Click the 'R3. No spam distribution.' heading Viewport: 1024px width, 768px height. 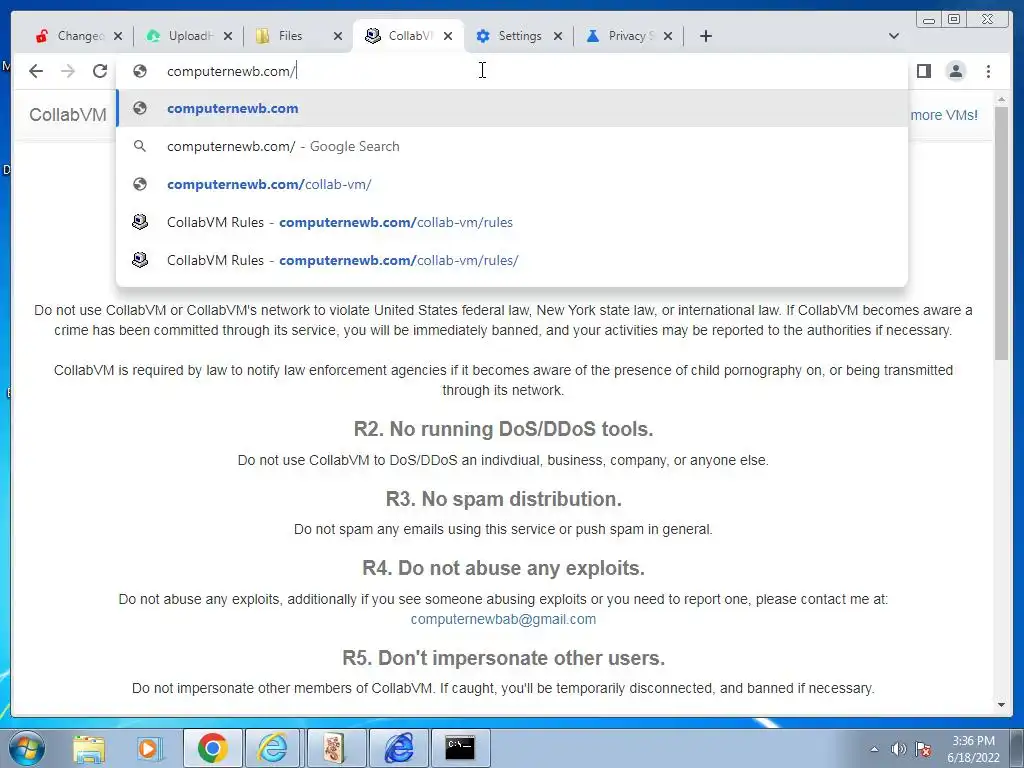pos(503,499)
